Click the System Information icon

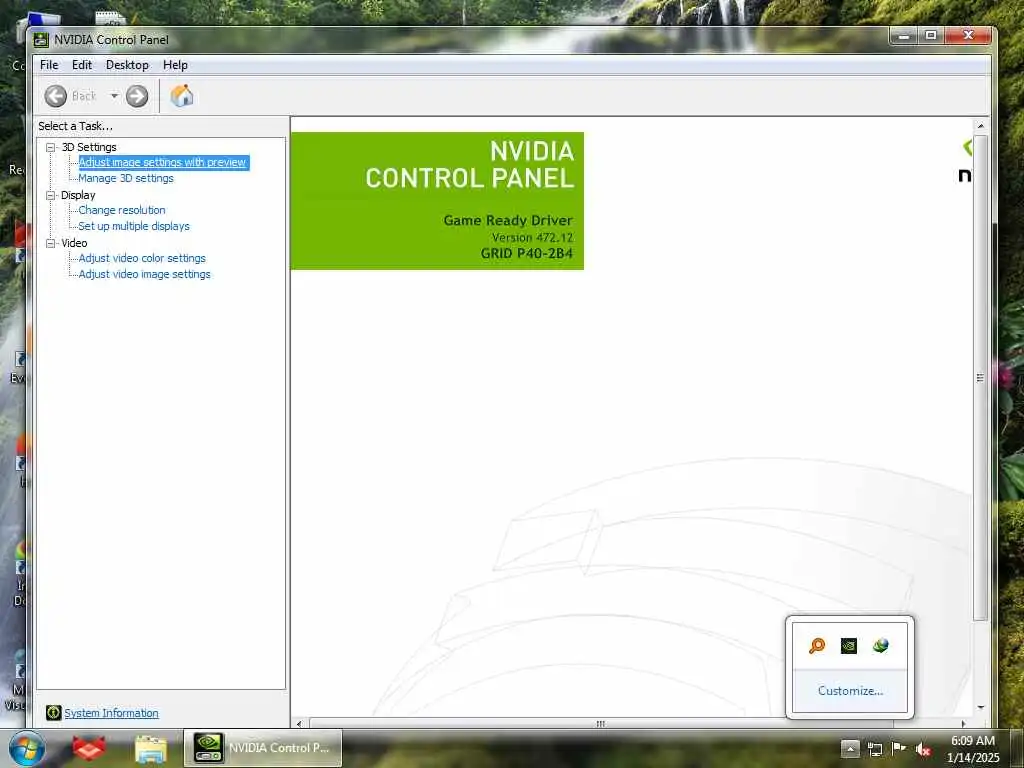pyautogui.click(x=54, y=712)
